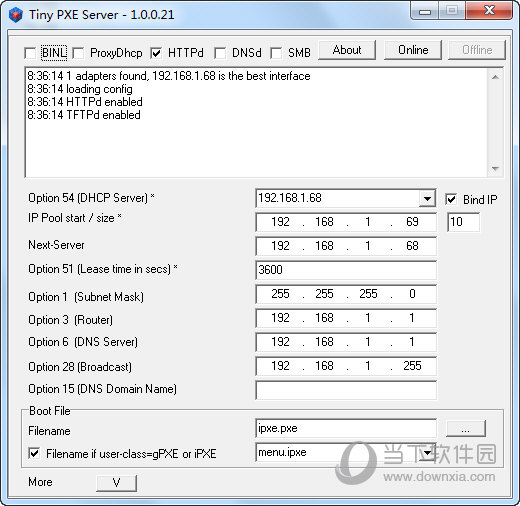Click the Option 28 Broadcast field
Image resolution: width=520 pixels, height=506 pixels.
tap(346, 366)
